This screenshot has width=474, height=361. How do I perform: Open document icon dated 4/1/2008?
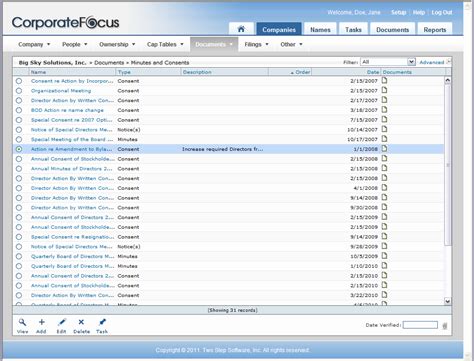click(x=384, y=188)
